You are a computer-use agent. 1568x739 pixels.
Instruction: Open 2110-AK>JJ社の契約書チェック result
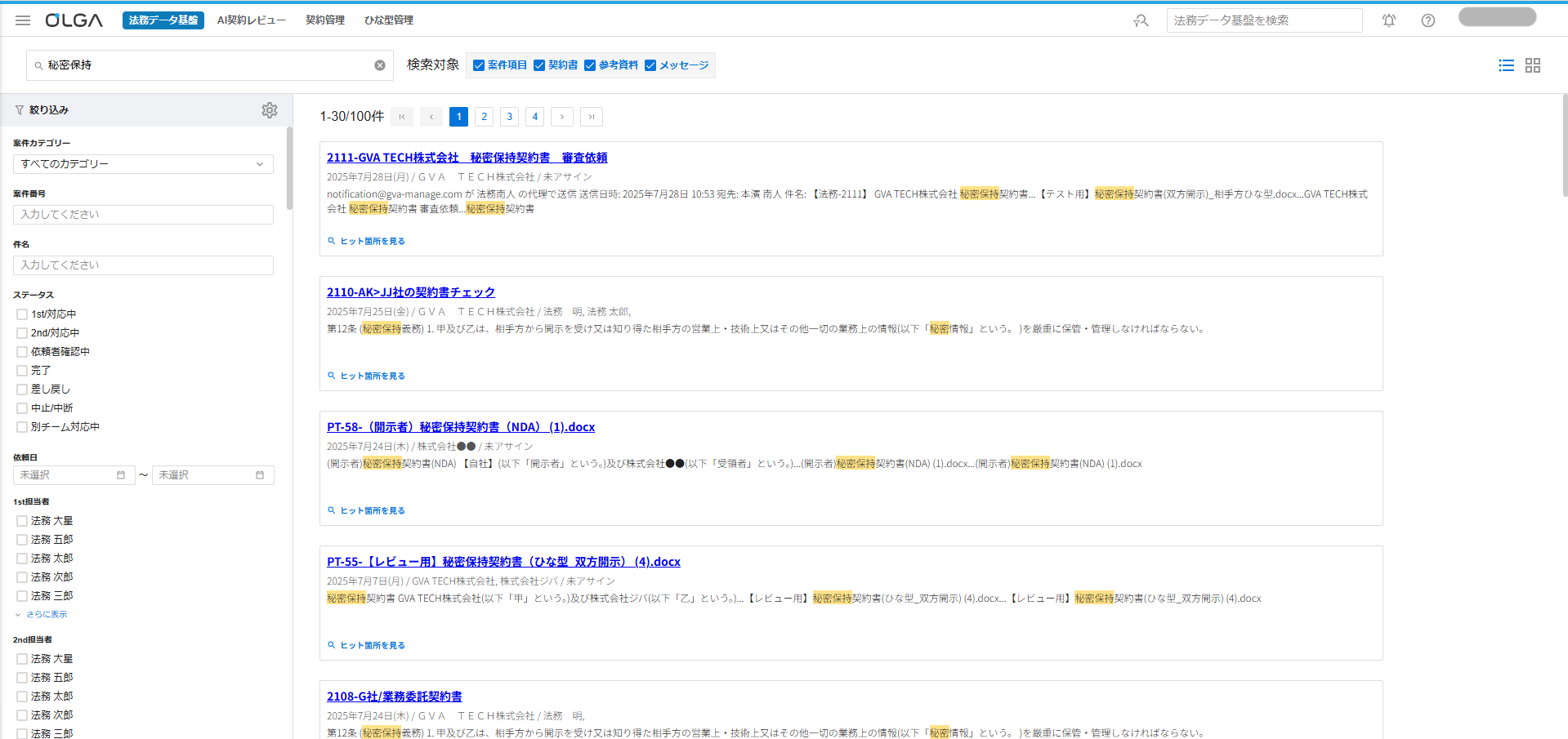411,292
